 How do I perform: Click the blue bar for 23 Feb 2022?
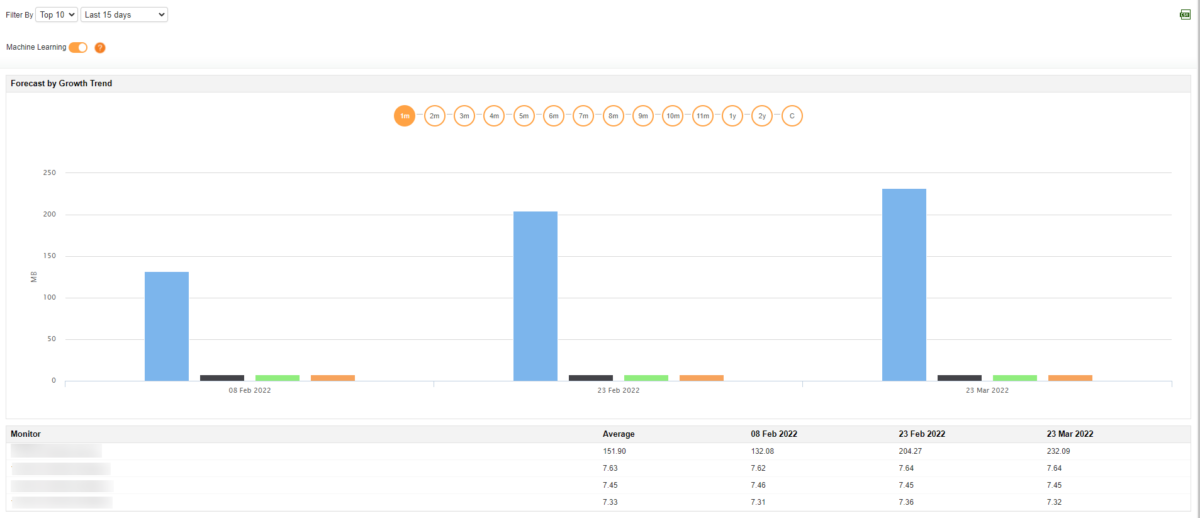pyautogui.click(x=535, y=296)
